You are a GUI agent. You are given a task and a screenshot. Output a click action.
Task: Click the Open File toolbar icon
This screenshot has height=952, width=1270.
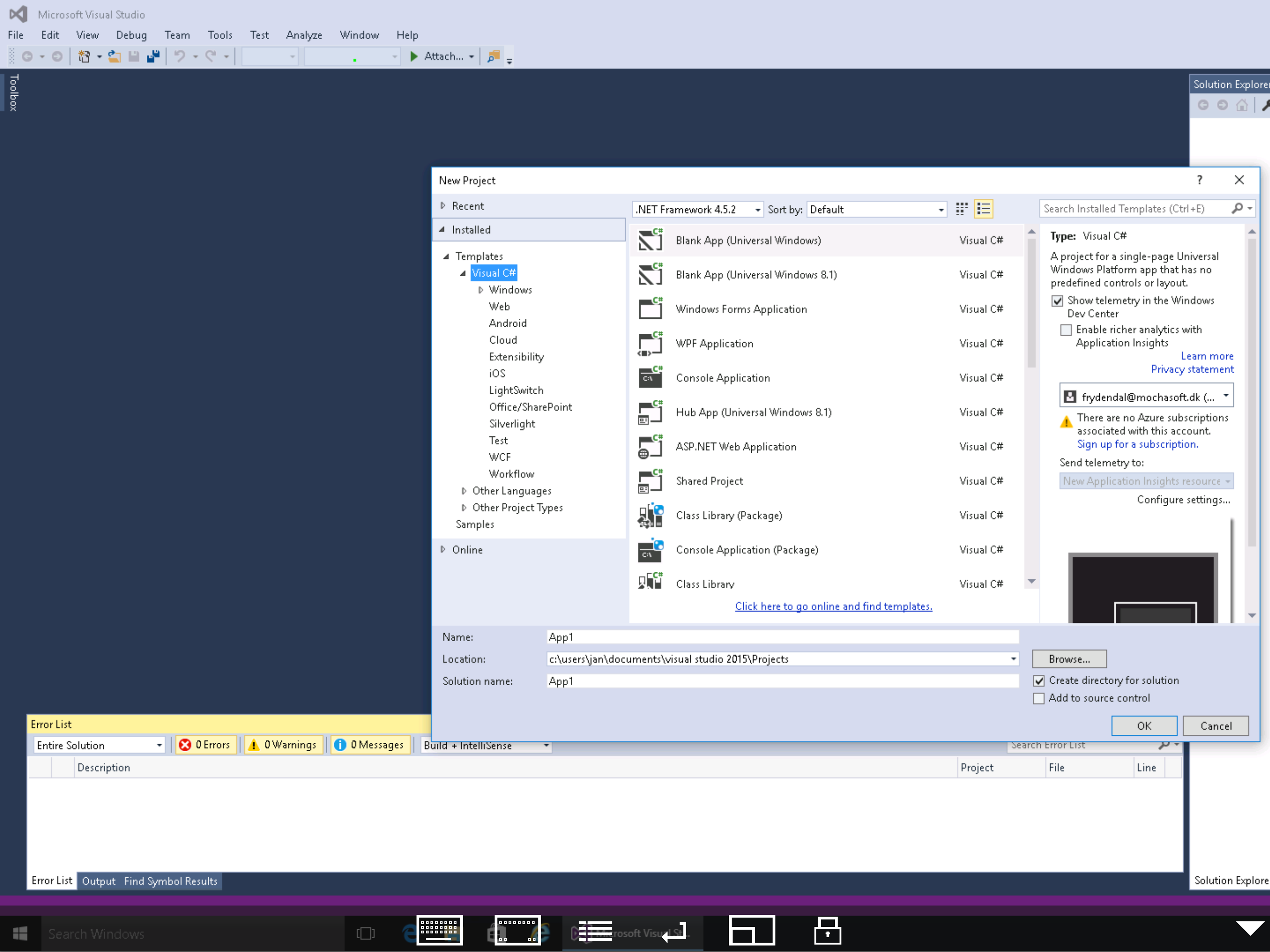click(x=115, y=56)
